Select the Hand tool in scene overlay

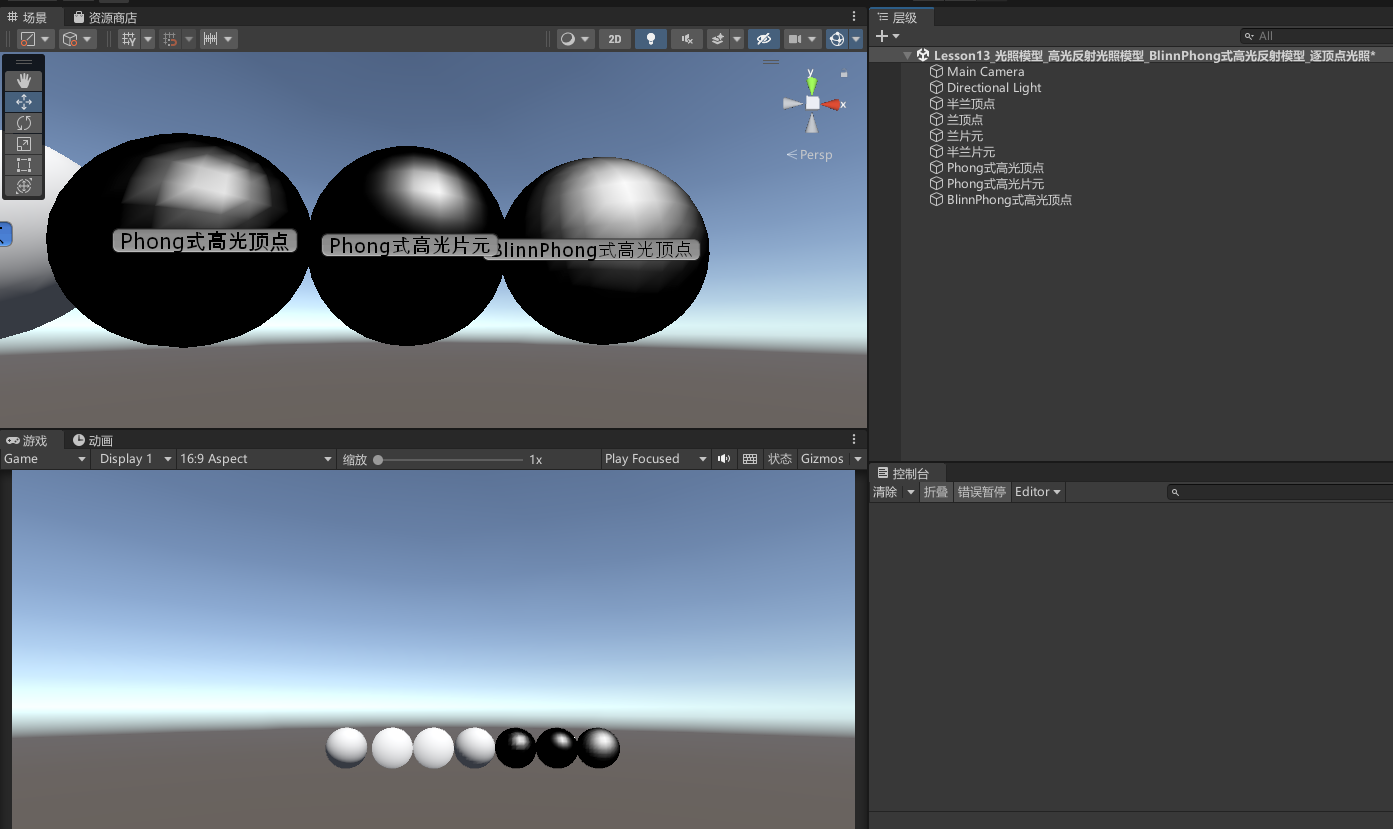[x=24, y=81]
